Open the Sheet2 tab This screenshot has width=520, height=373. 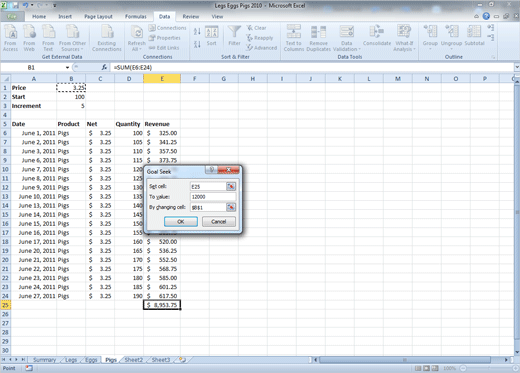point(134,360)
